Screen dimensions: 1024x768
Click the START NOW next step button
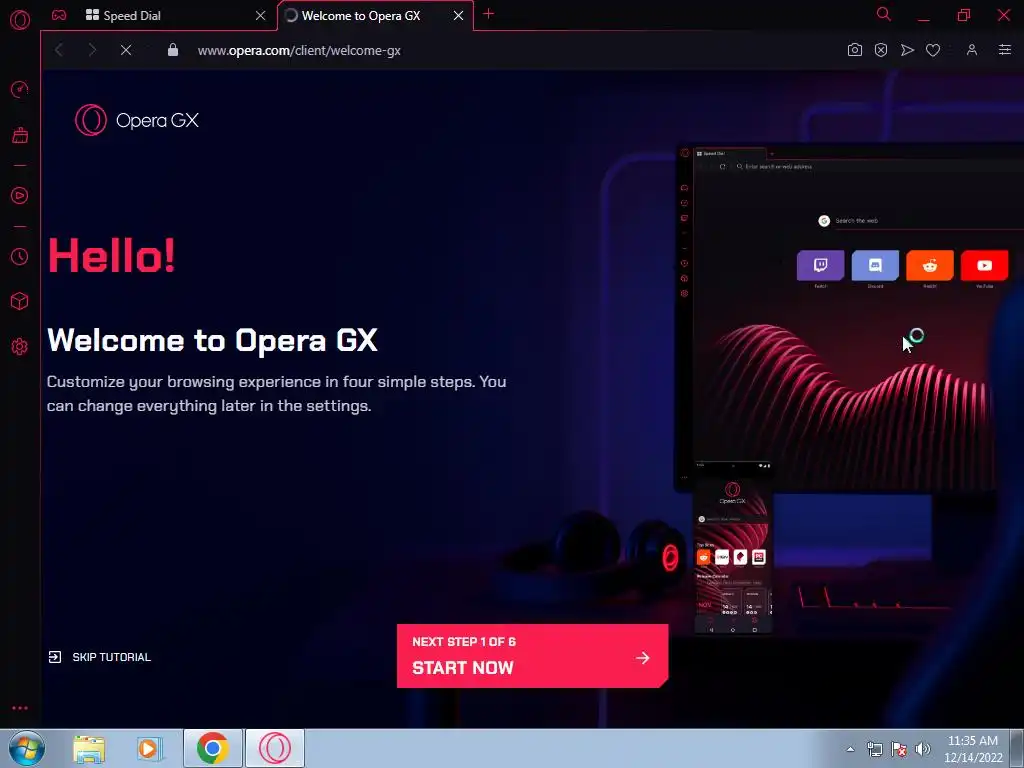[532, 656]
